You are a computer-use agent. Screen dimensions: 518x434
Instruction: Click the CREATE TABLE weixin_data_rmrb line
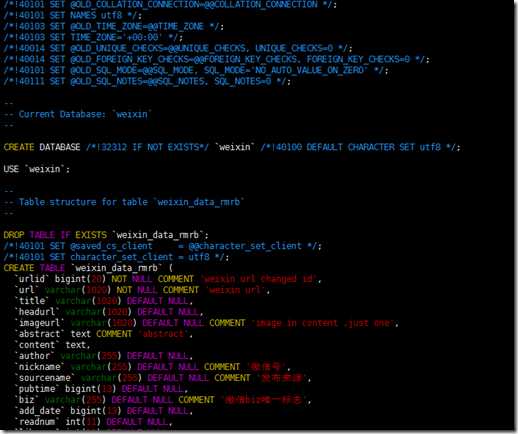(88, 268)
